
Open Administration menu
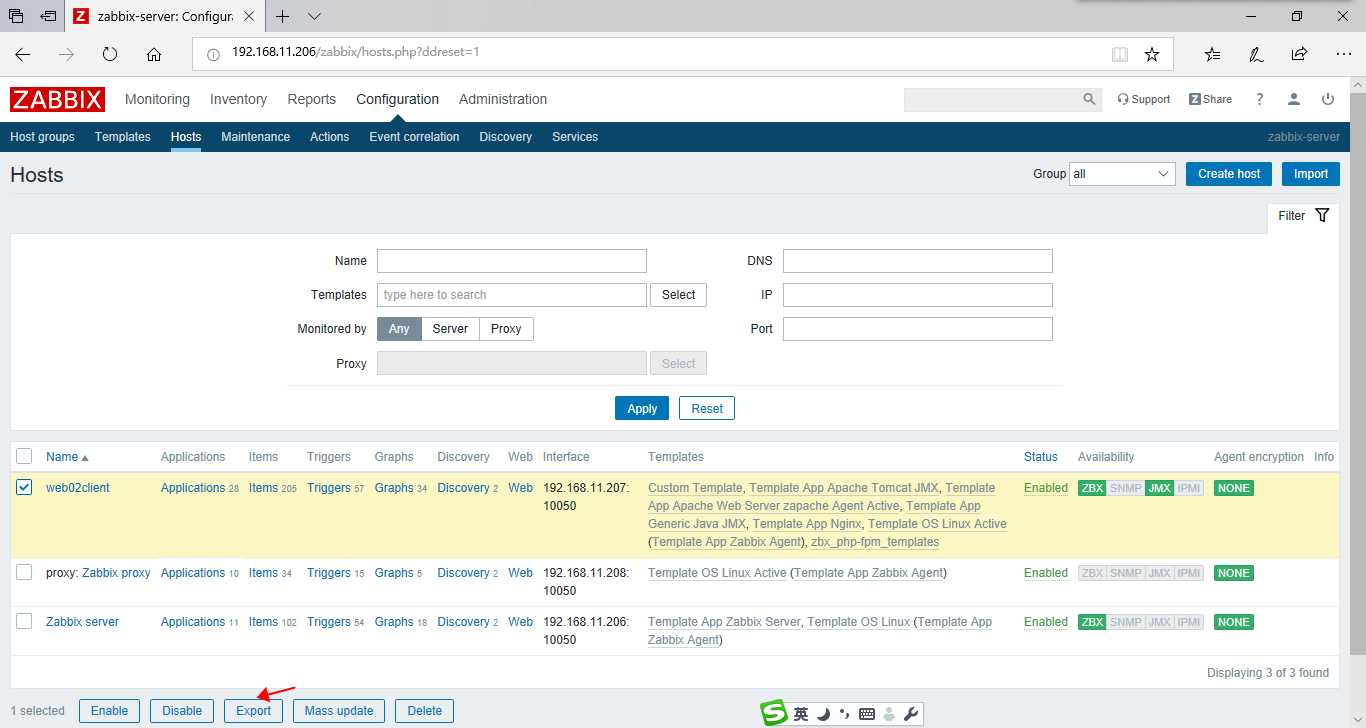pos(503,99)
